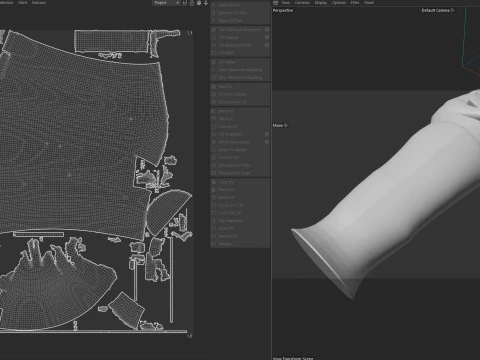
Task: Select Start Interactive Mapping
Action: 240,70
